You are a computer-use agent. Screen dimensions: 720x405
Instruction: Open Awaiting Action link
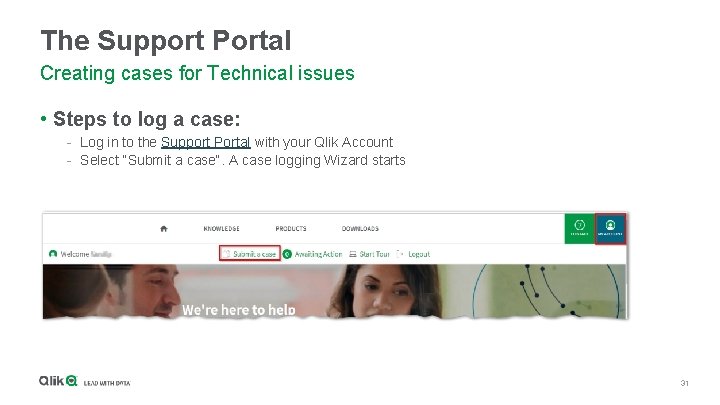pos(318,254)
